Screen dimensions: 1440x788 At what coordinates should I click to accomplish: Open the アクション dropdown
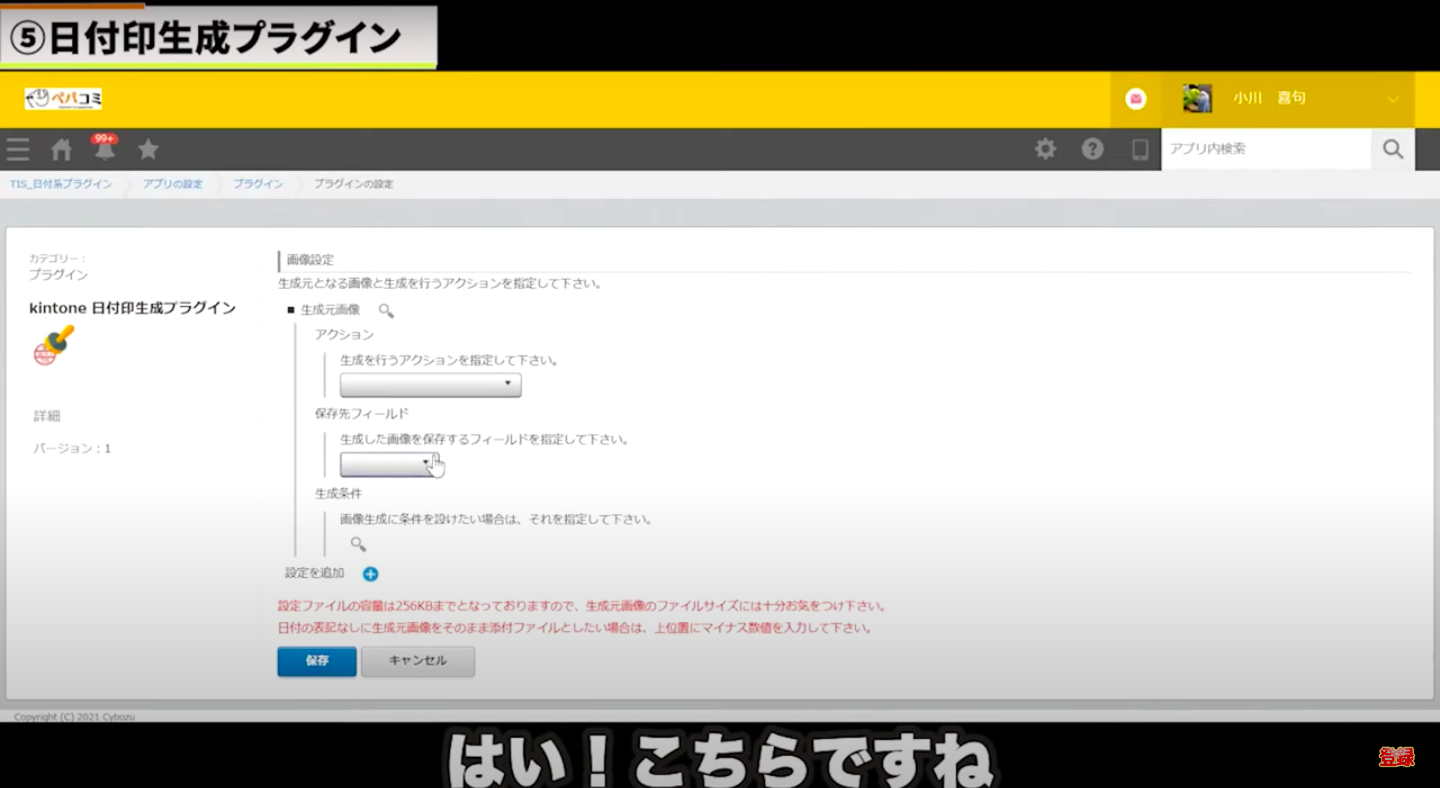tap(430, 385)
